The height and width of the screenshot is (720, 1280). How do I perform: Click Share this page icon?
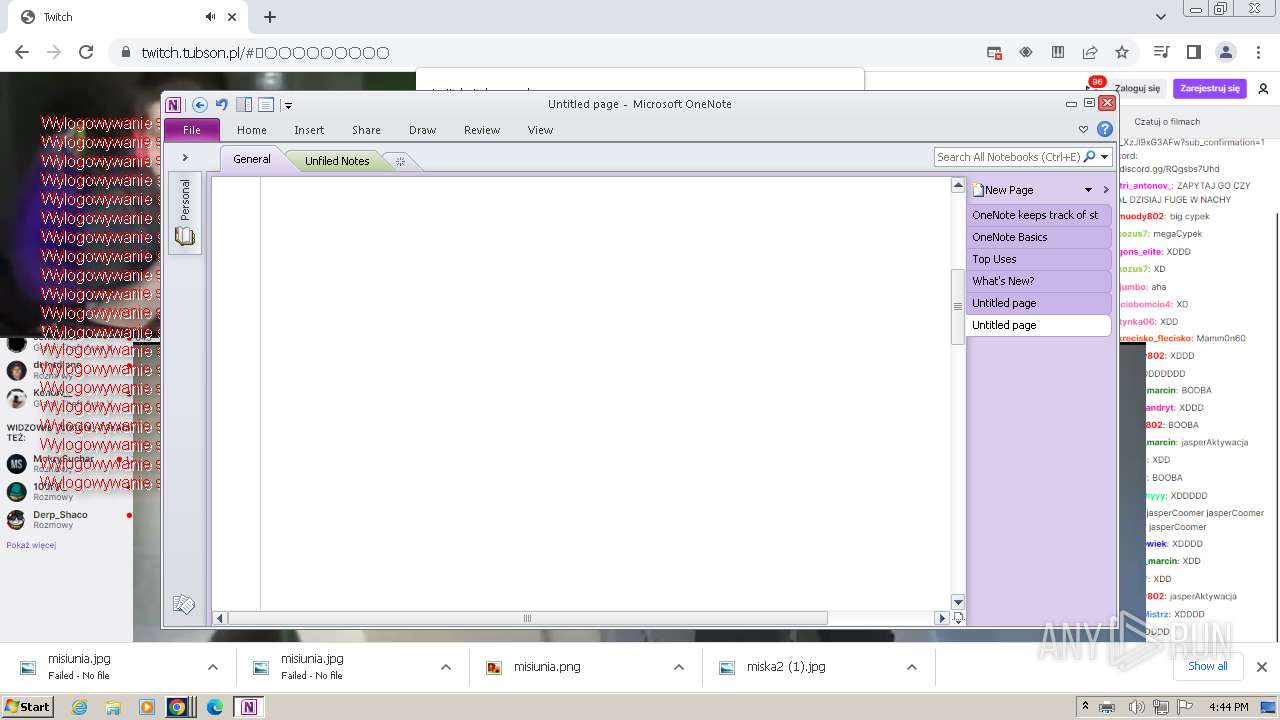pos(1090,52)
